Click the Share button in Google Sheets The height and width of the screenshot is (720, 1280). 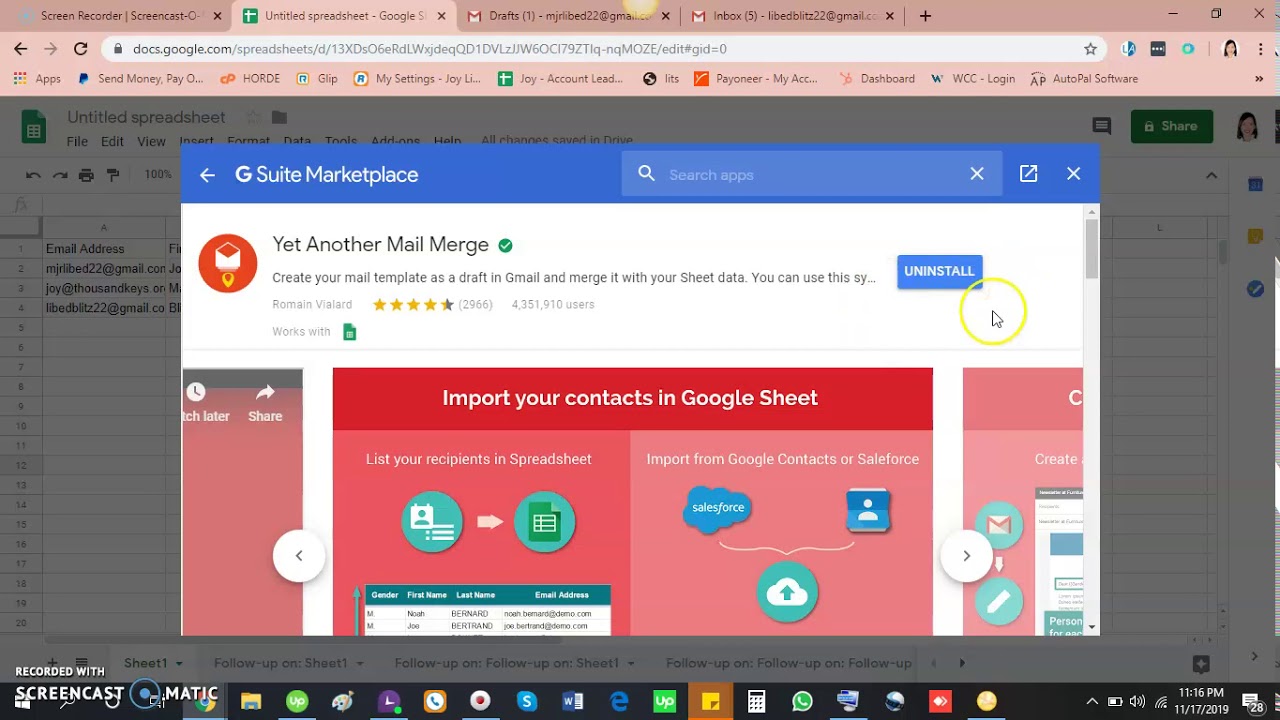(x=1171, y=126)
